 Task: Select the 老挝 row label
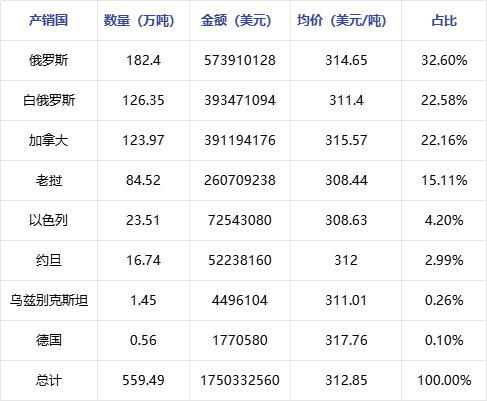click(x=49, y=180)
